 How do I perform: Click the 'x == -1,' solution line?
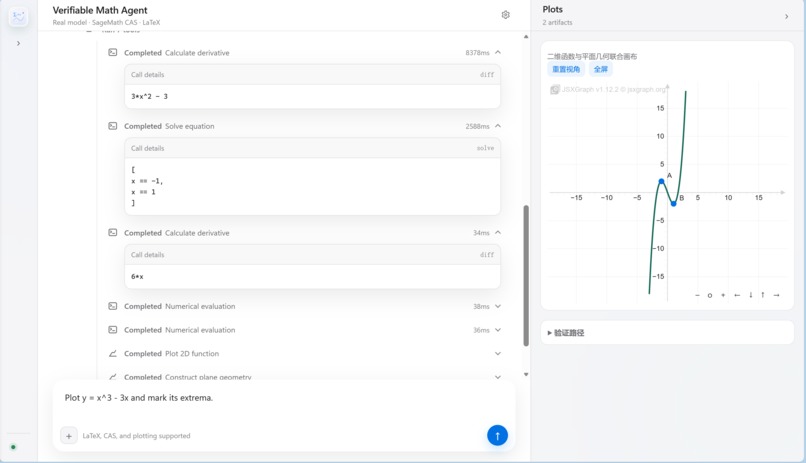point(147,181)
